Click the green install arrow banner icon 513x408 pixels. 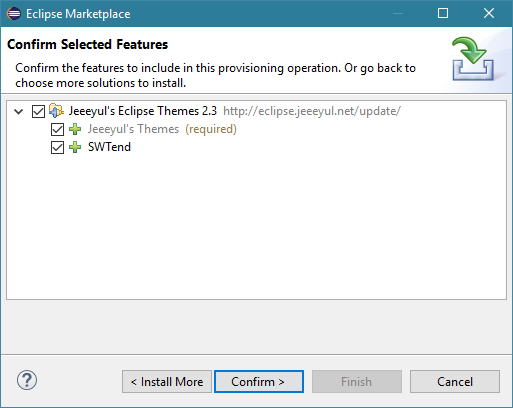[472, 59]
